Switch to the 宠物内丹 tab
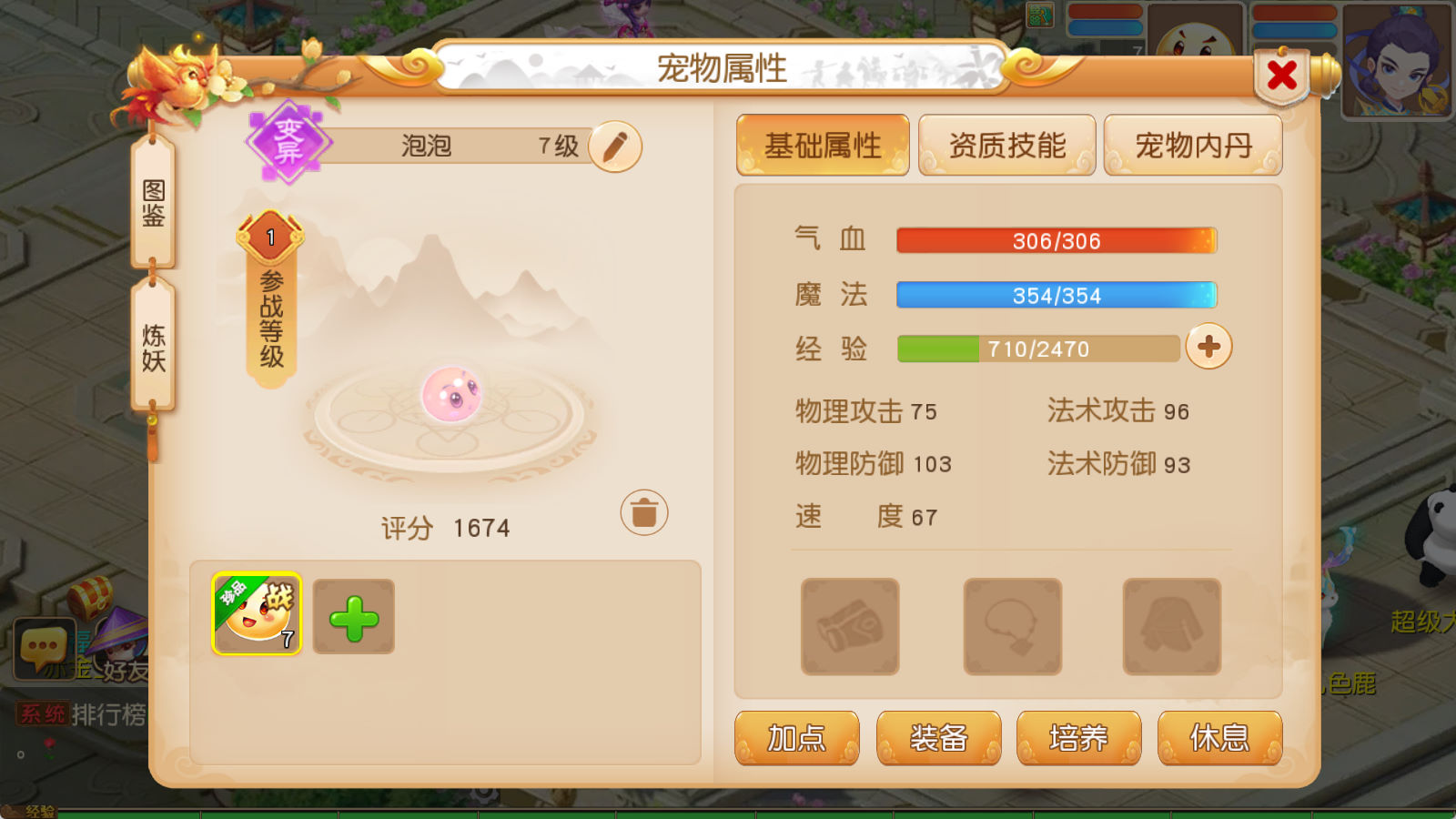This screenshot has width=1456, height=819. pos(1193,146)
